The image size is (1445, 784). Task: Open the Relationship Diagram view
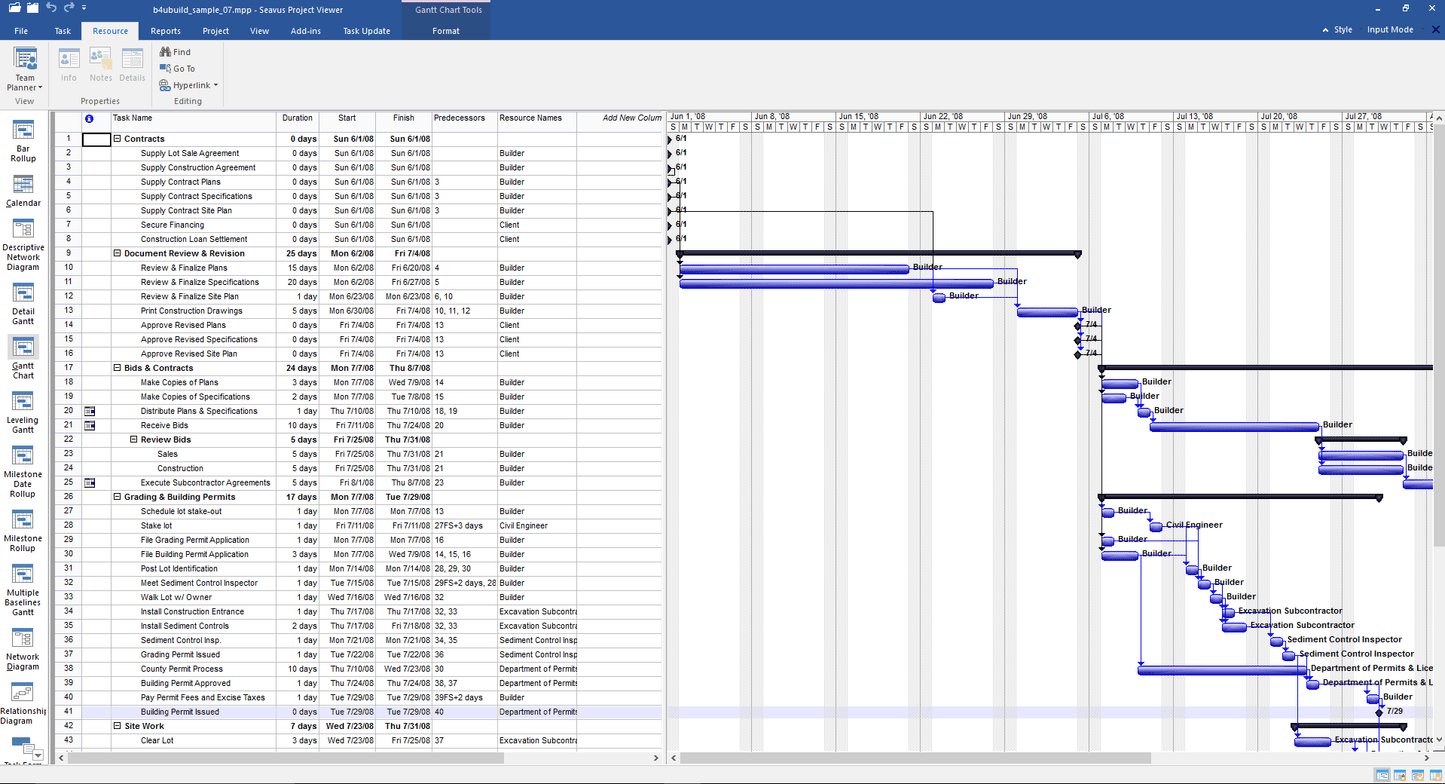22,701
